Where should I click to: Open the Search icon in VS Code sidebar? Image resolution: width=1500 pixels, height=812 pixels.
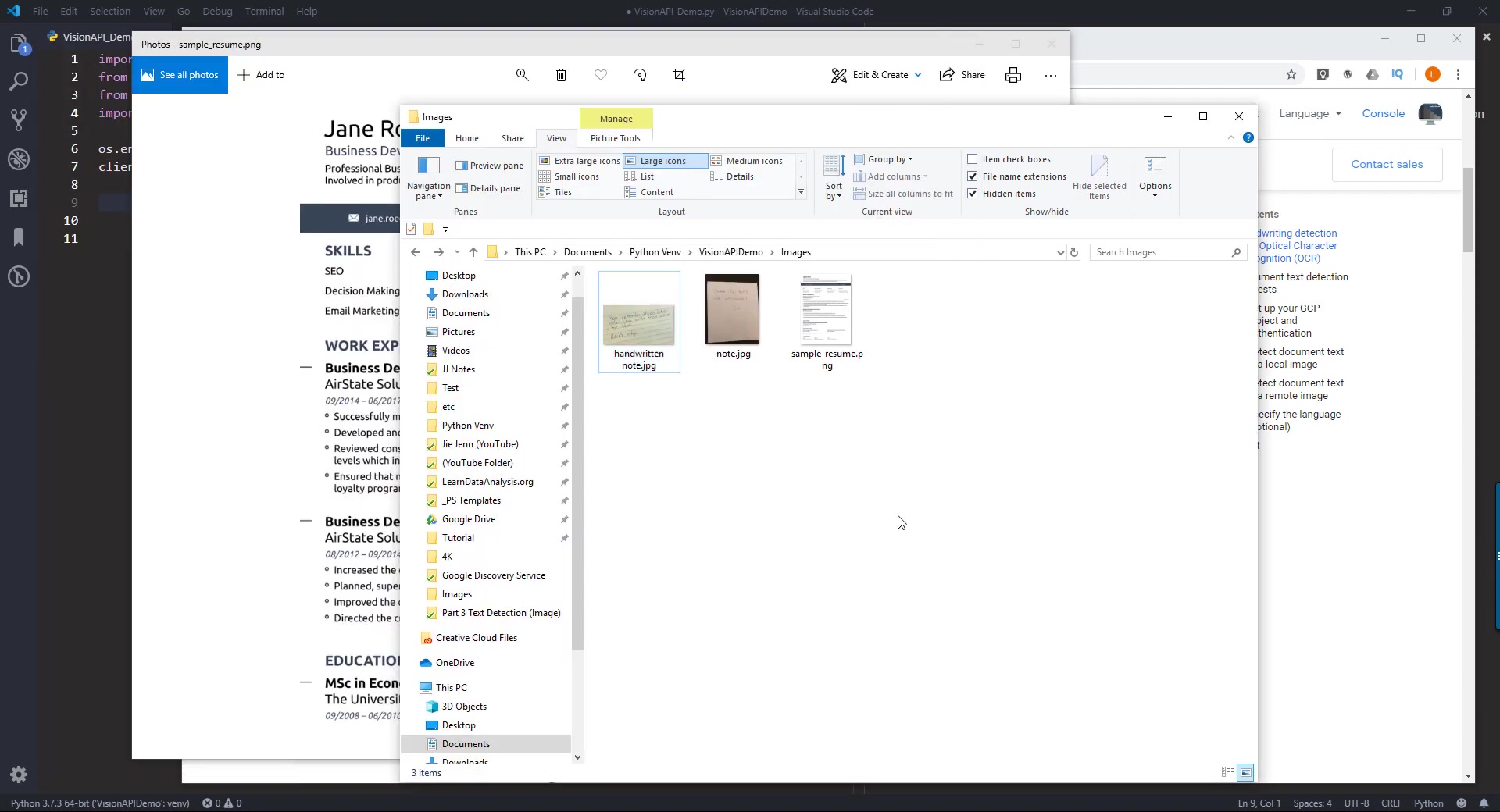[x=19, y=81]
